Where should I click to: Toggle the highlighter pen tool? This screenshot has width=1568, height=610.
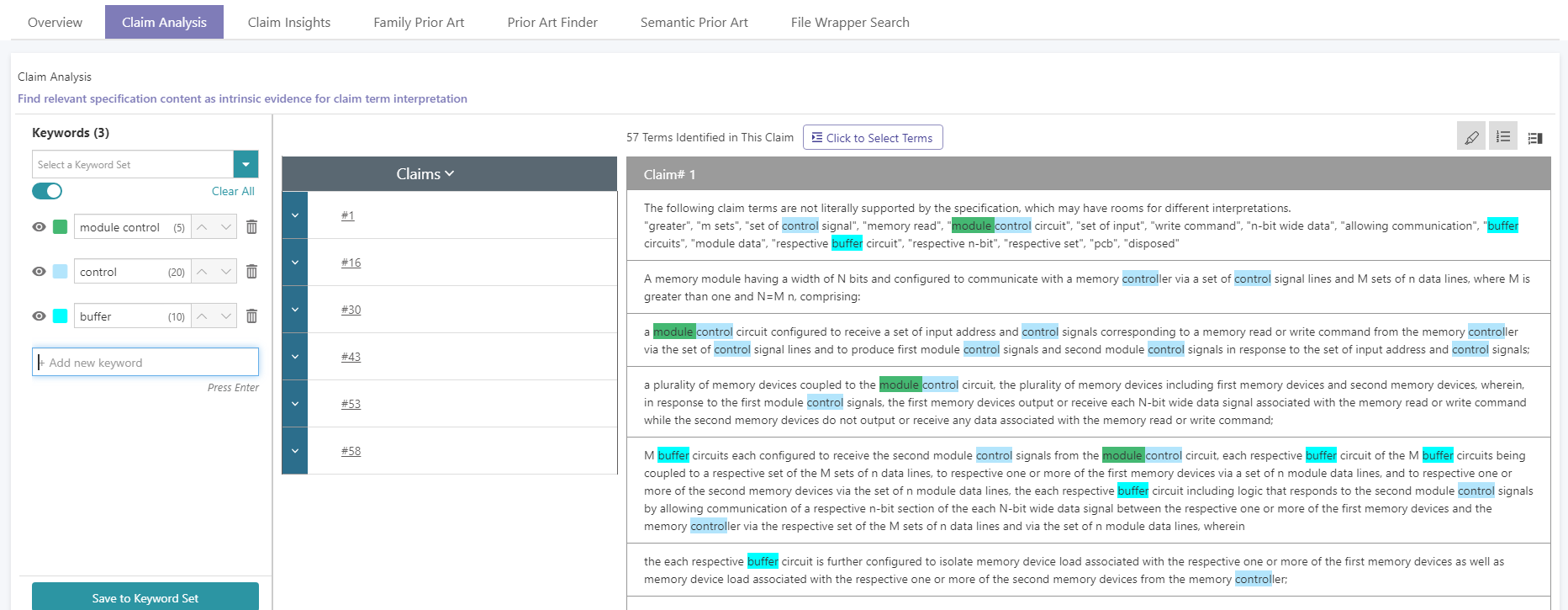[x=1471, y=137]
